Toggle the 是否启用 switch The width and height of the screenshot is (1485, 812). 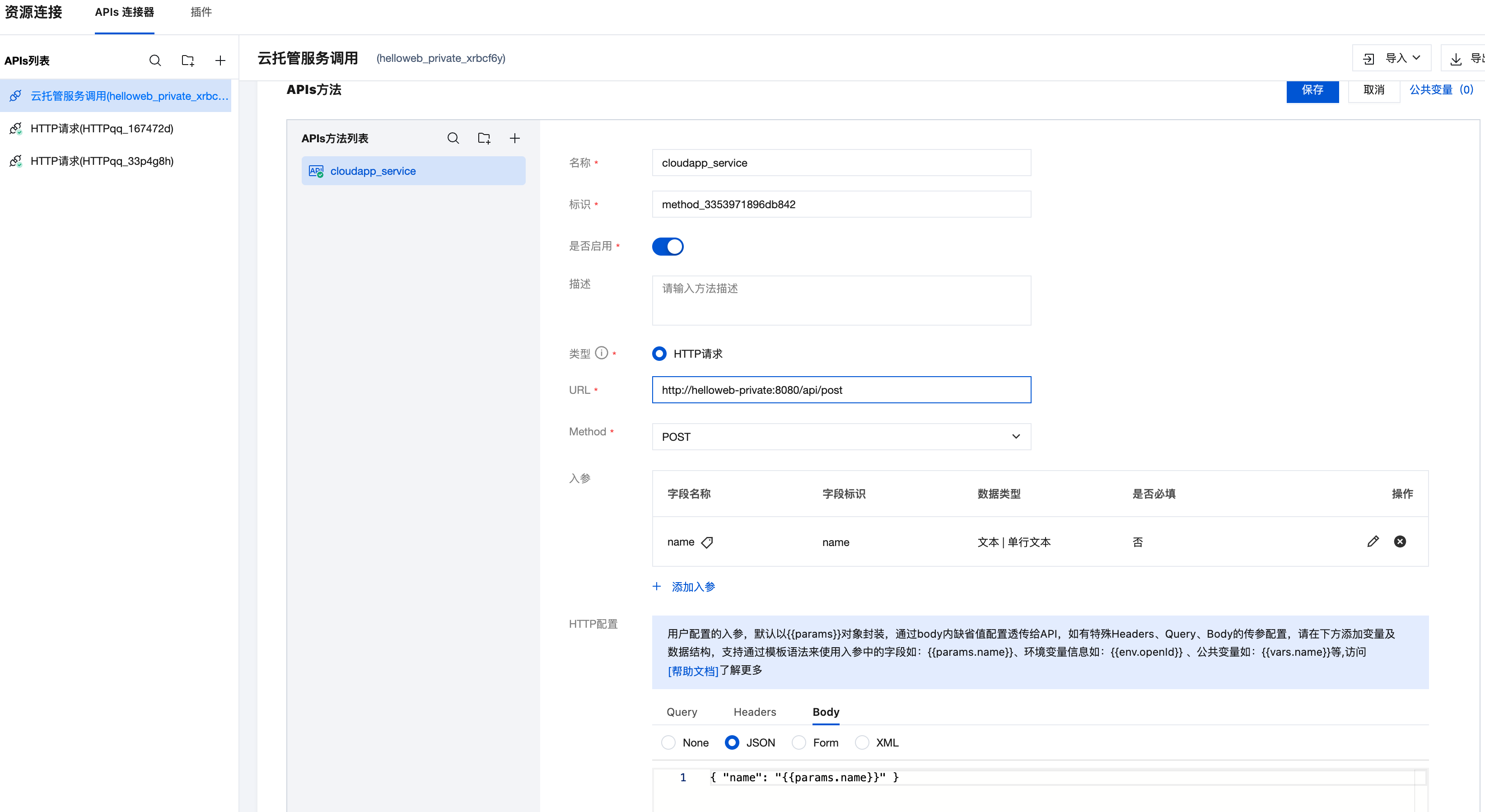click(668, 246)
